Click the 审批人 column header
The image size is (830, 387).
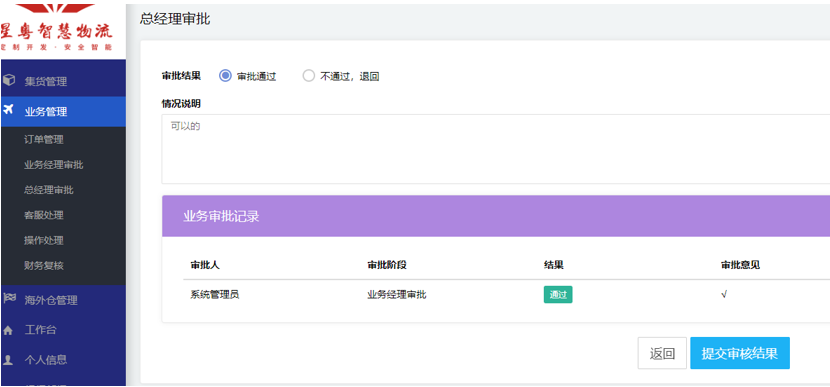pos(205,265)
